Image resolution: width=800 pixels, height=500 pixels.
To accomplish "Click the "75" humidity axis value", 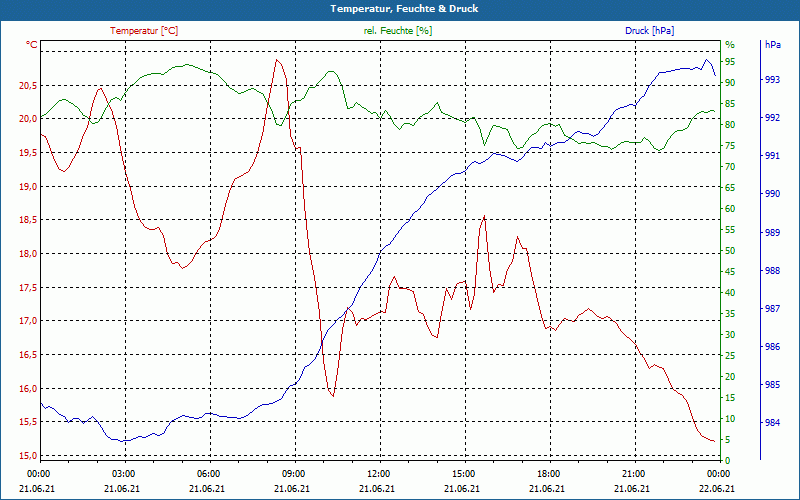I will coord(730,146).
